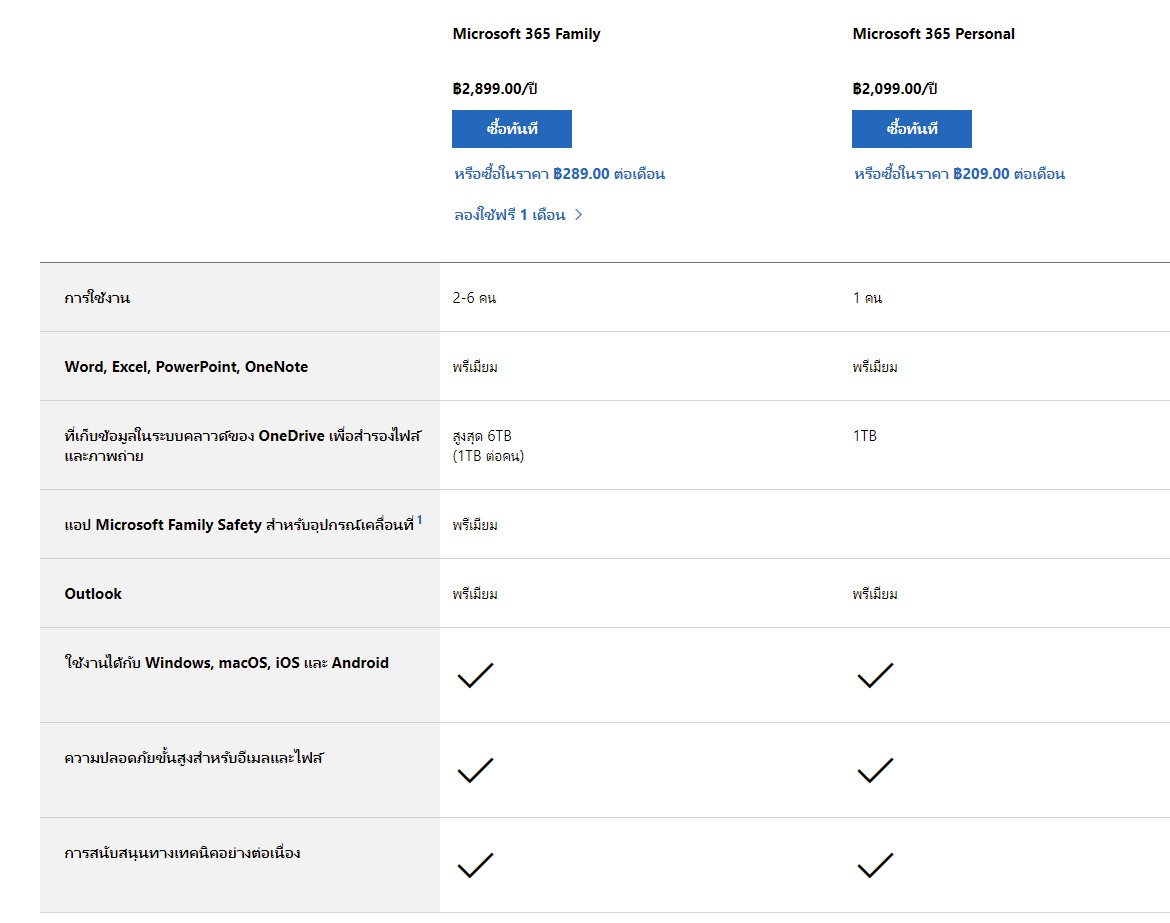Click the Outlook row label
This screenshot has height=923, width=1170.
tap(93, 594)
